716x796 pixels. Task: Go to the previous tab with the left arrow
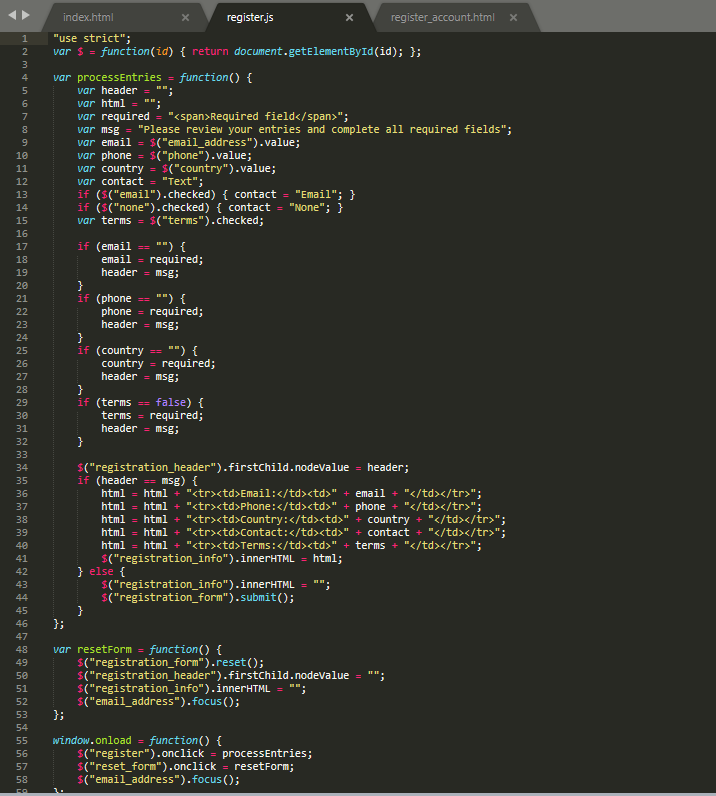click(12, 15)
